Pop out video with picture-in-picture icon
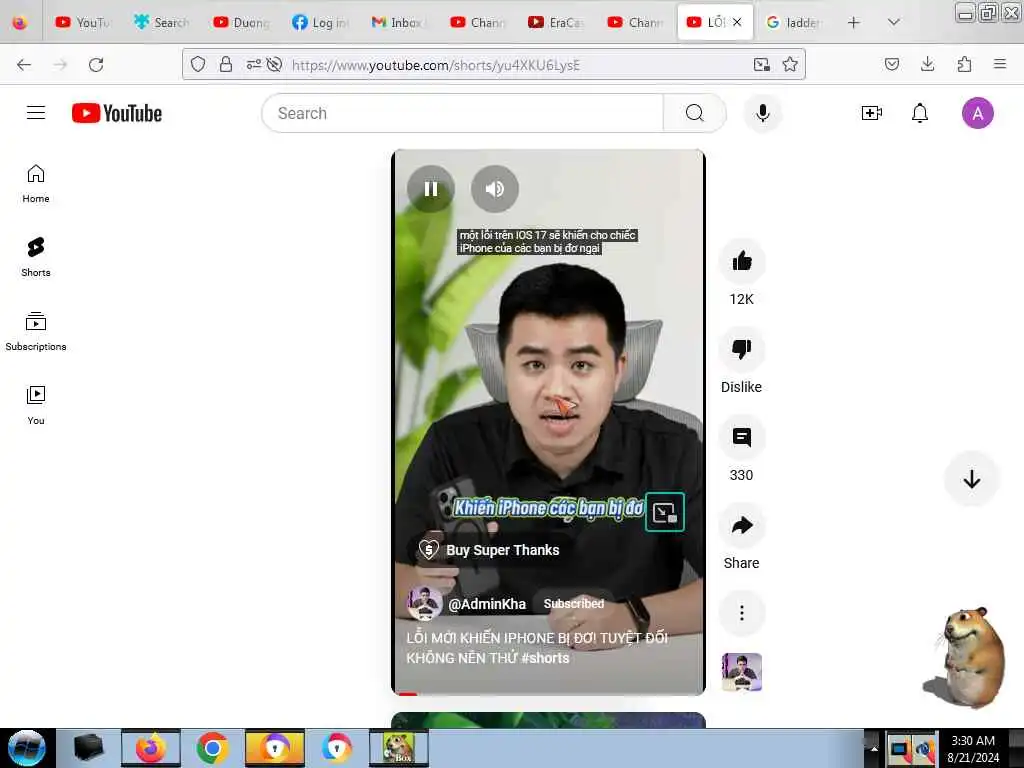Image resolution: width=1024 pixels, height=768 pixels. pos(664,513)
